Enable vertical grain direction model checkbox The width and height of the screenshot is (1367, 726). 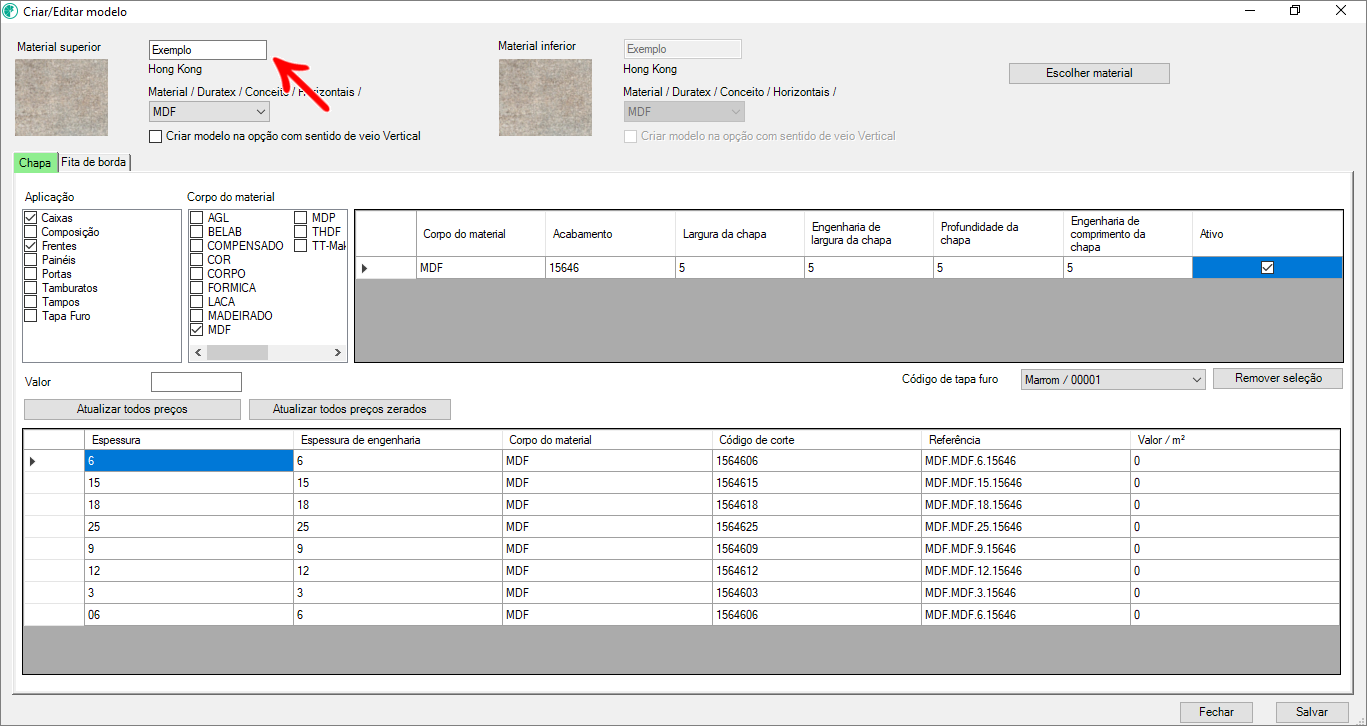[x=155, y=136]
